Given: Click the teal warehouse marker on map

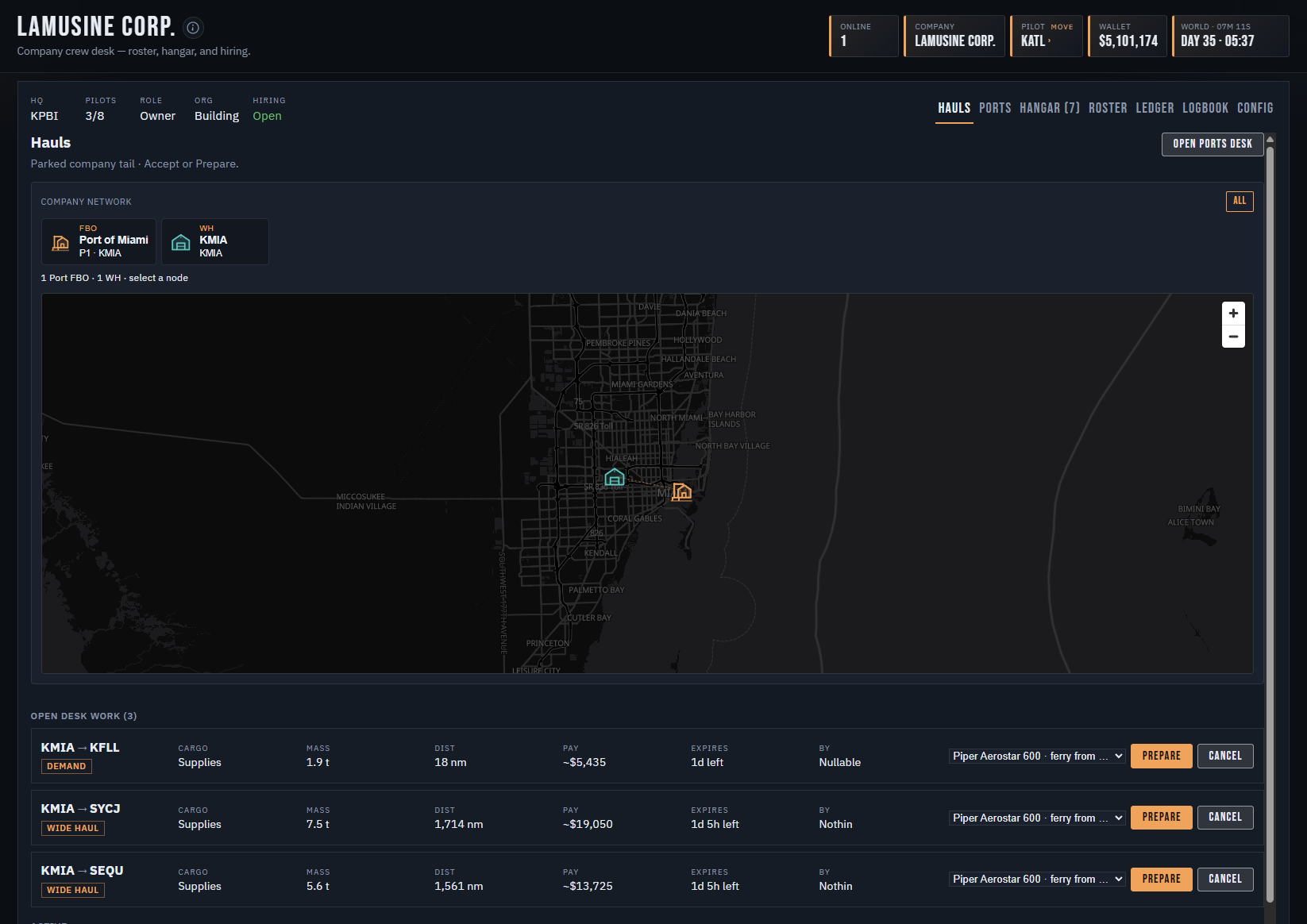Looking at the screenshot, I should [615, 477].
